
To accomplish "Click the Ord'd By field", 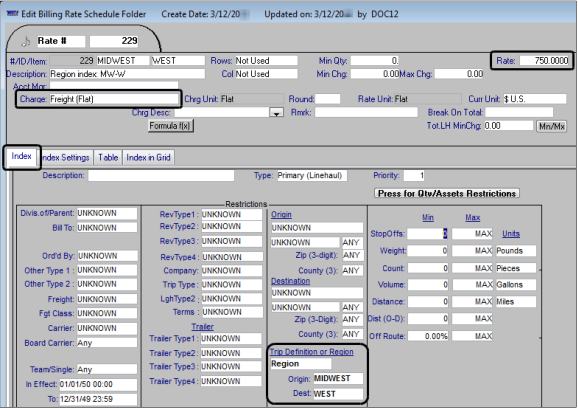I will (x=107, y=256).
